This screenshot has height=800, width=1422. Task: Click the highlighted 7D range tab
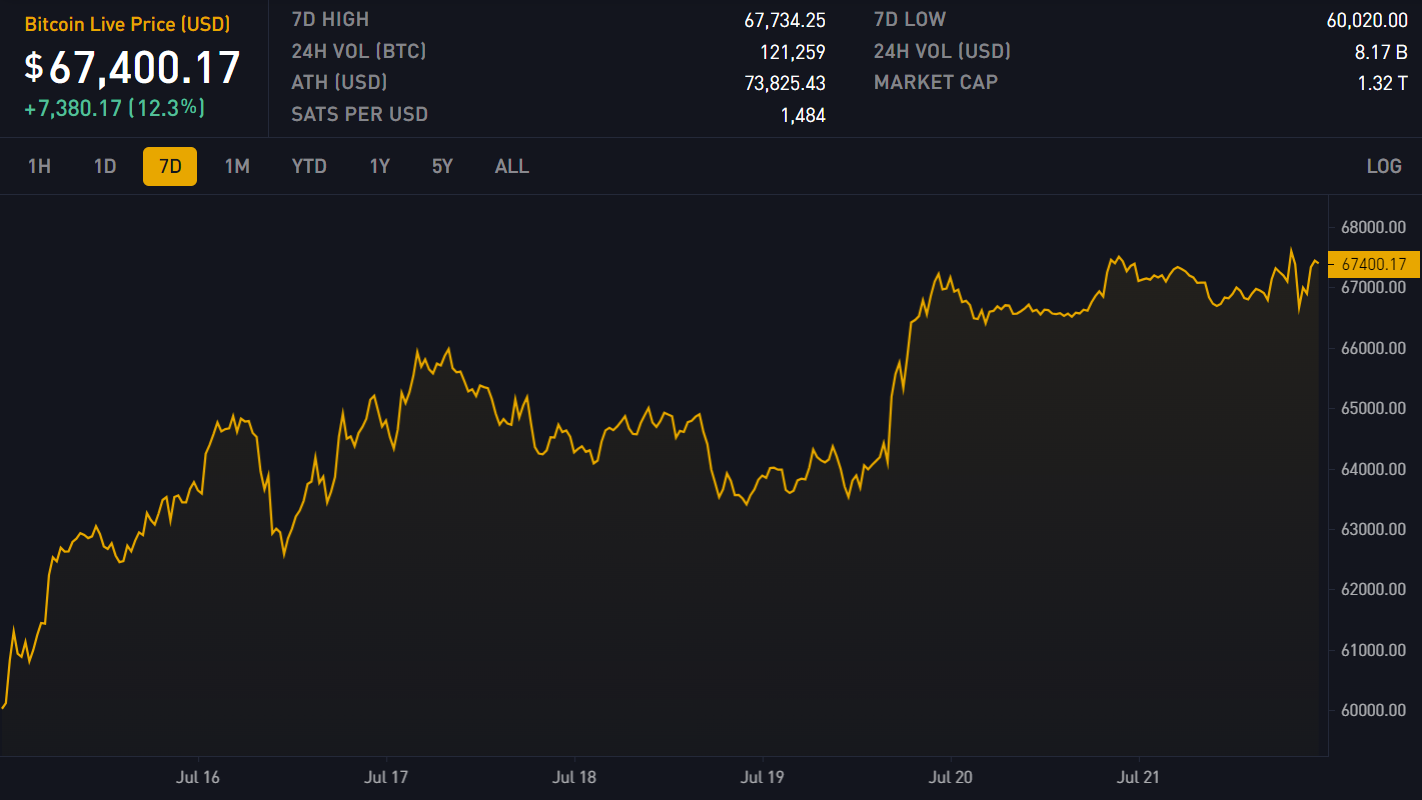pos(170,166)
